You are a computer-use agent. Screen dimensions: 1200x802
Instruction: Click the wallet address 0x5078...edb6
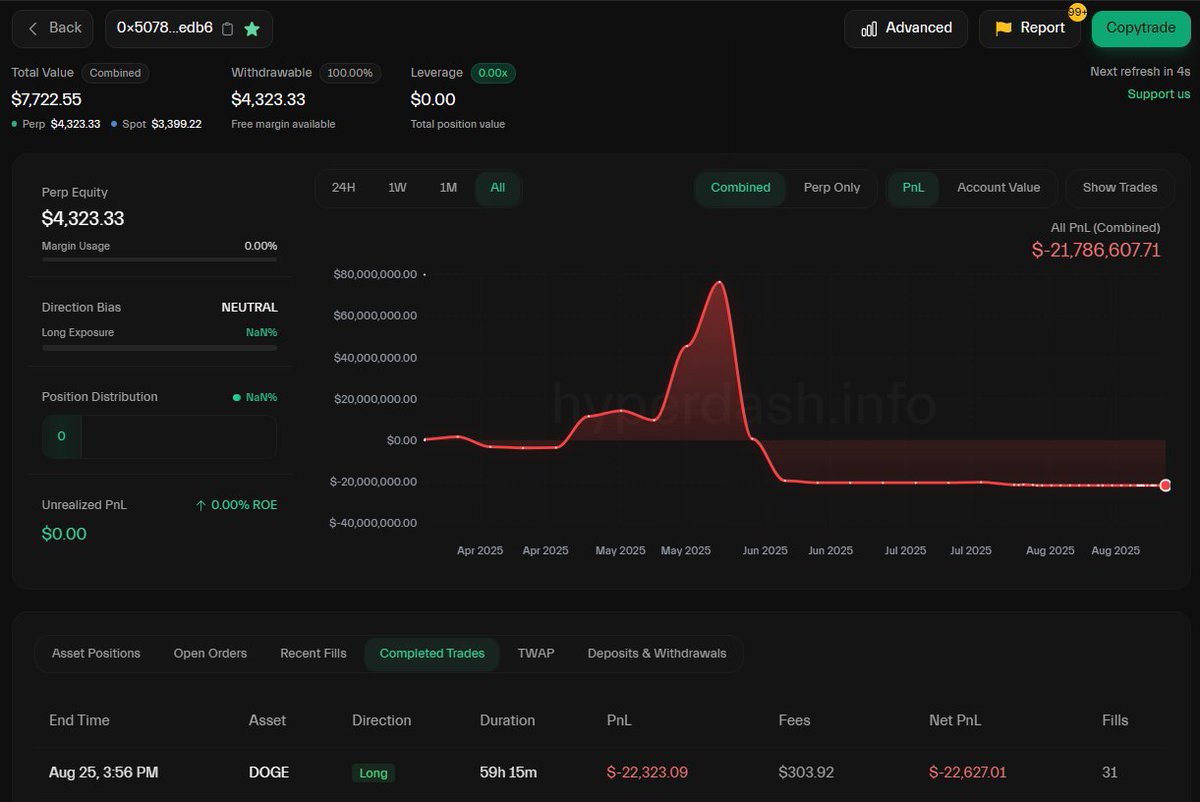[x=165, y=28]
